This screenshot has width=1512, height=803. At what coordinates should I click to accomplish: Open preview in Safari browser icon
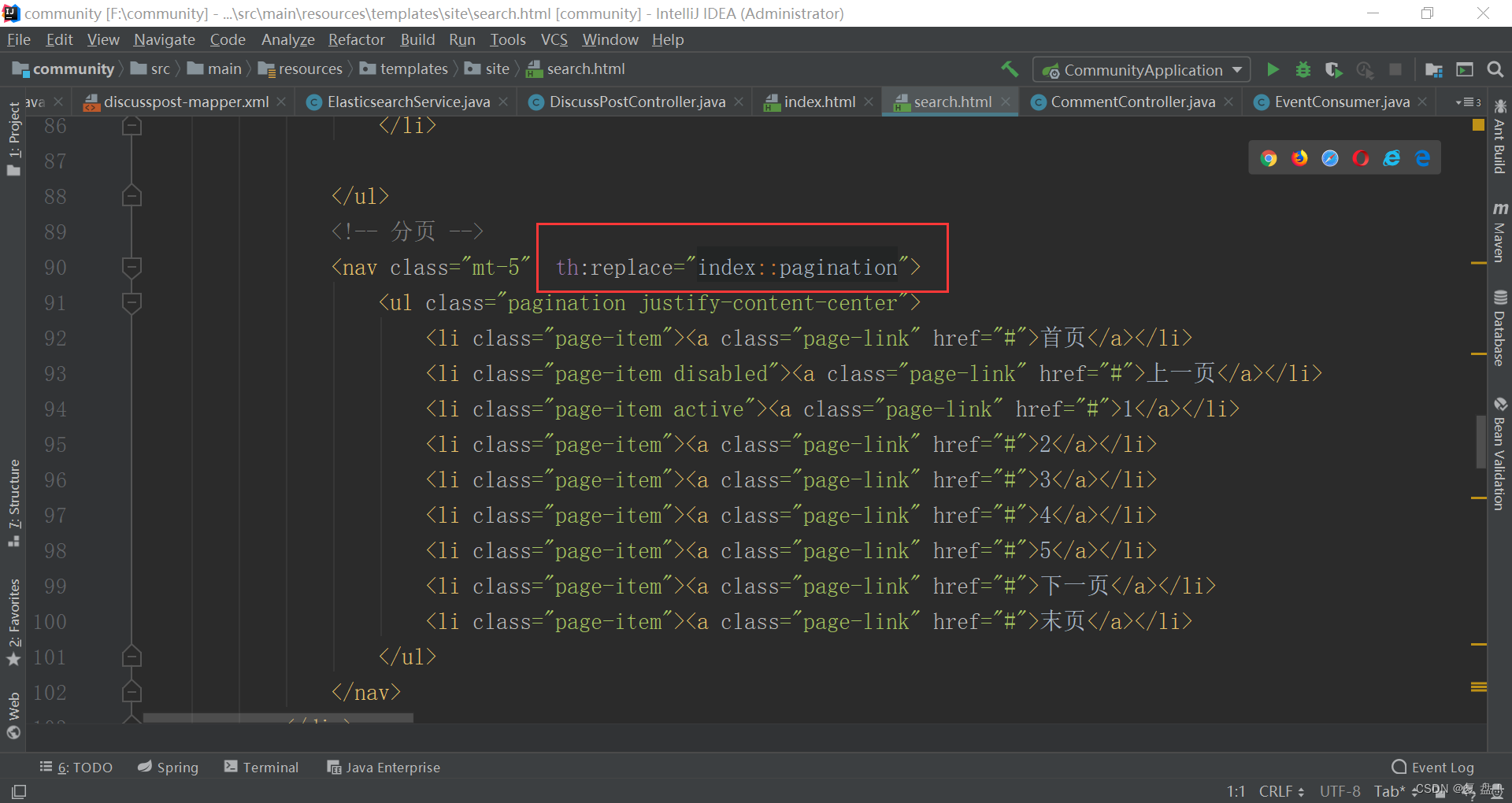point(1330,158)
